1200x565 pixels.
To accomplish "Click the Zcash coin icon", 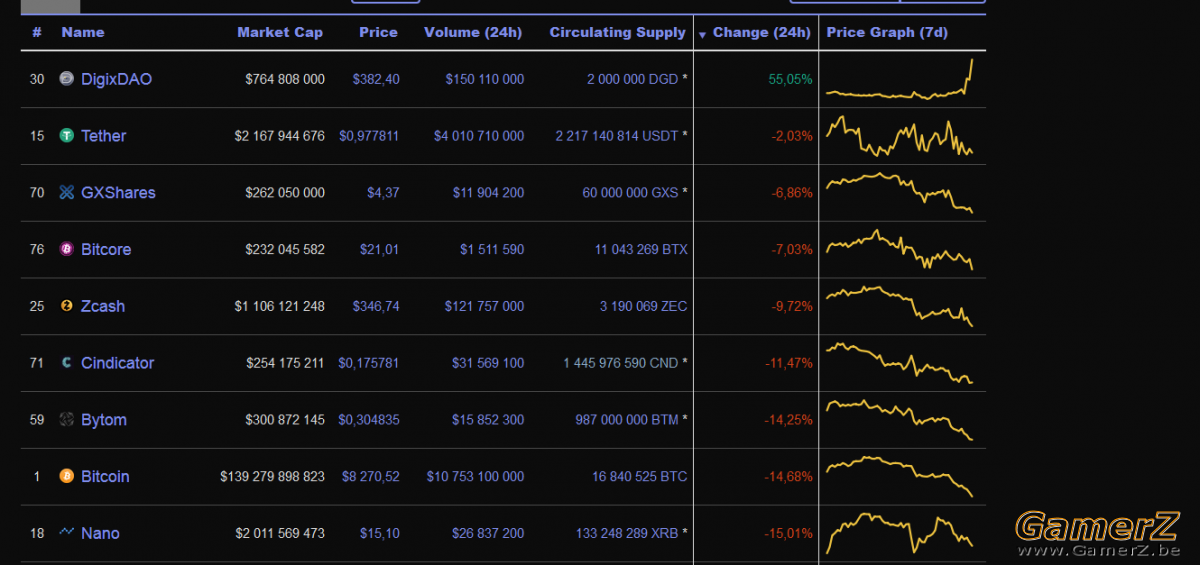I will click(67, 306).
